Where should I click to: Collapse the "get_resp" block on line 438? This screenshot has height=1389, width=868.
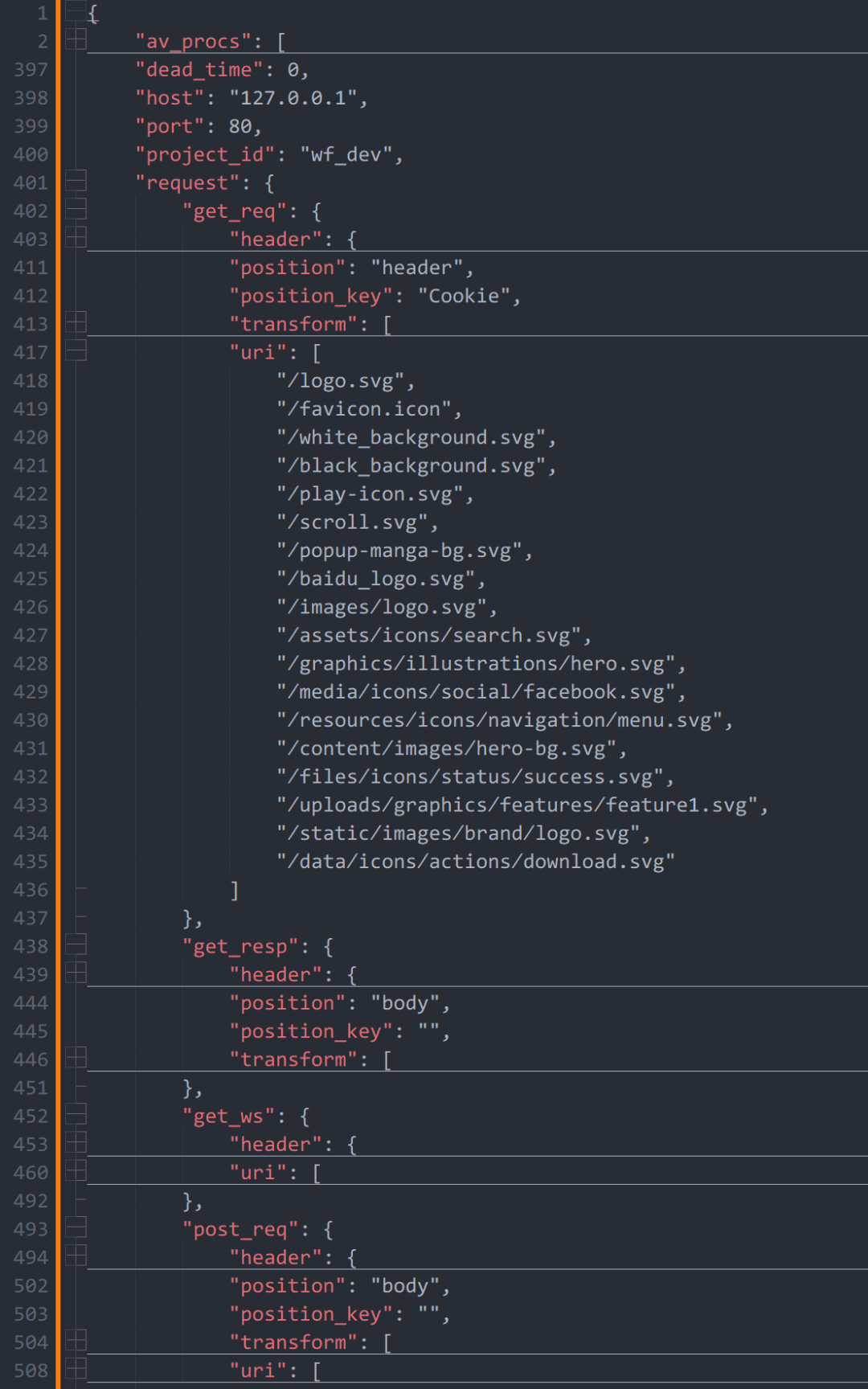click(x=76, y=945)
